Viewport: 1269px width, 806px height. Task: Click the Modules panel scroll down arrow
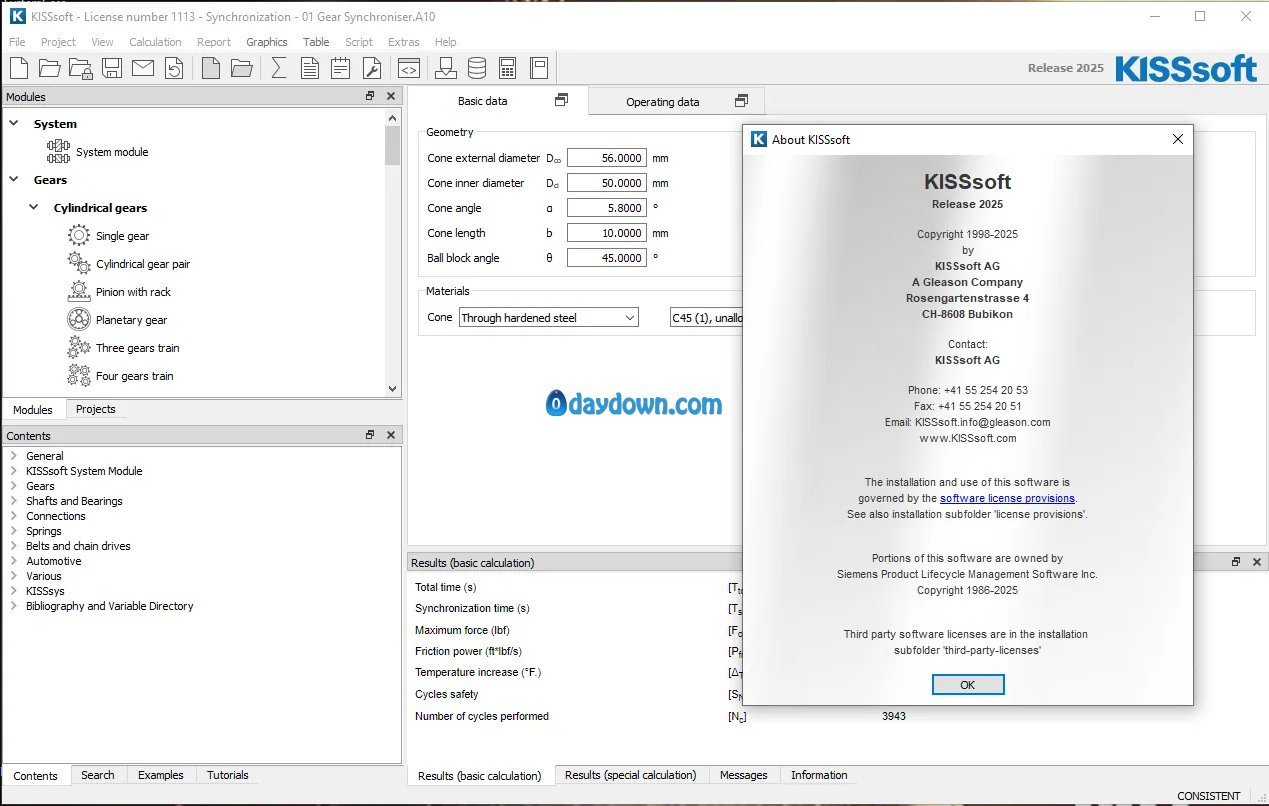[x=392, y=389]
